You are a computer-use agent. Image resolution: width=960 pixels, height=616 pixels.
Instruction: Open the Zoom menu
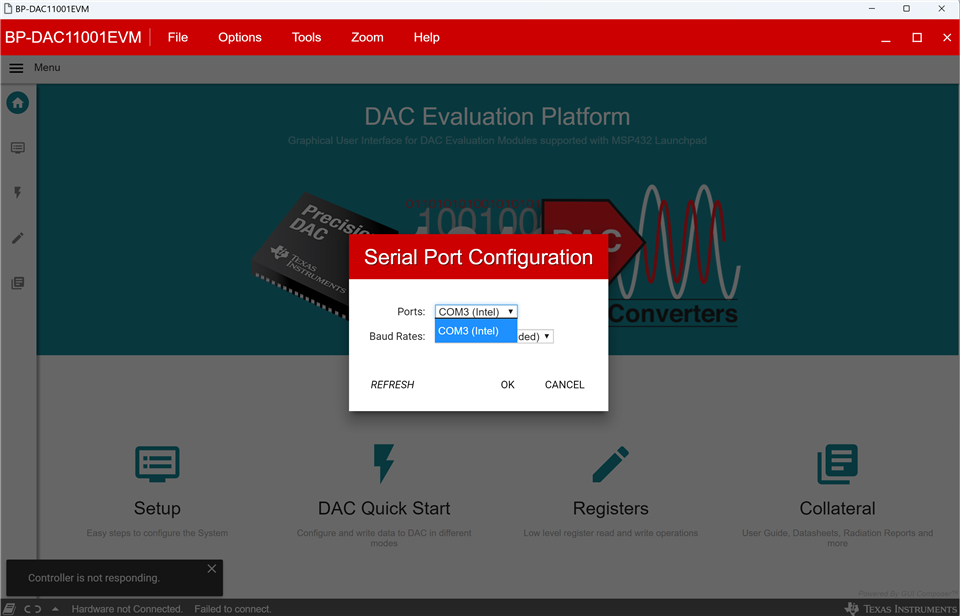tap(367, 37)
